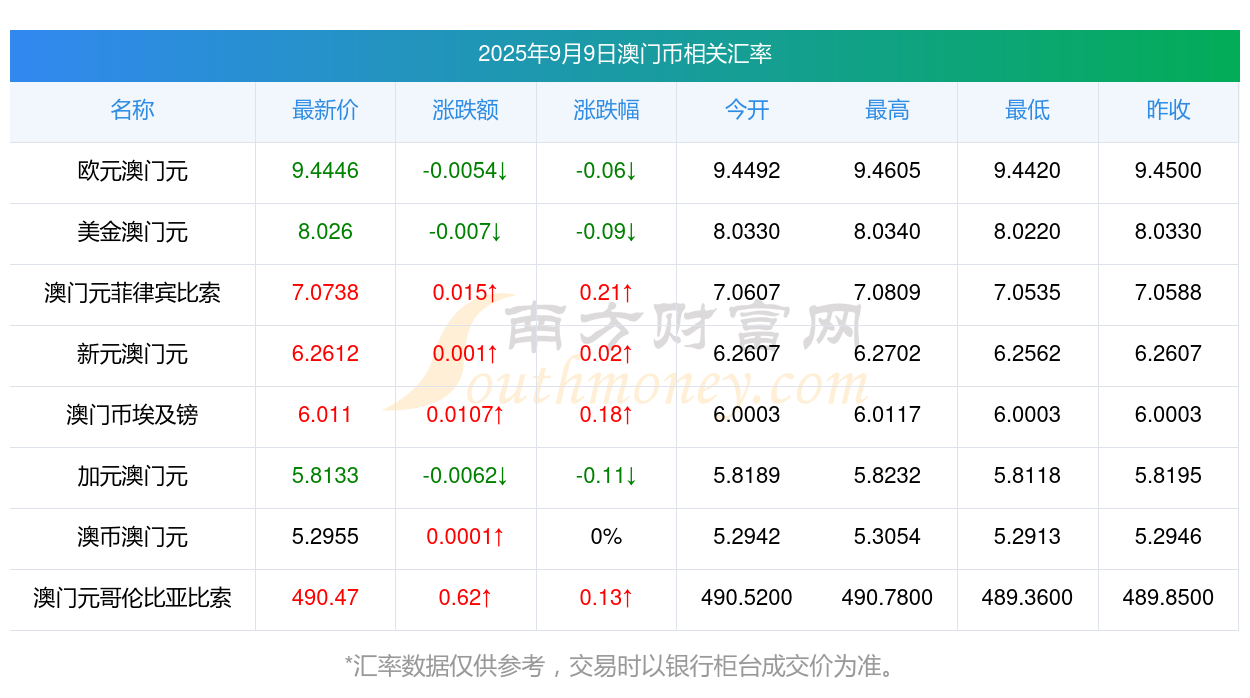This screenshot has height=698, width=1250.
Task: Click change amount -0.007↓
Action: (465, 232)
